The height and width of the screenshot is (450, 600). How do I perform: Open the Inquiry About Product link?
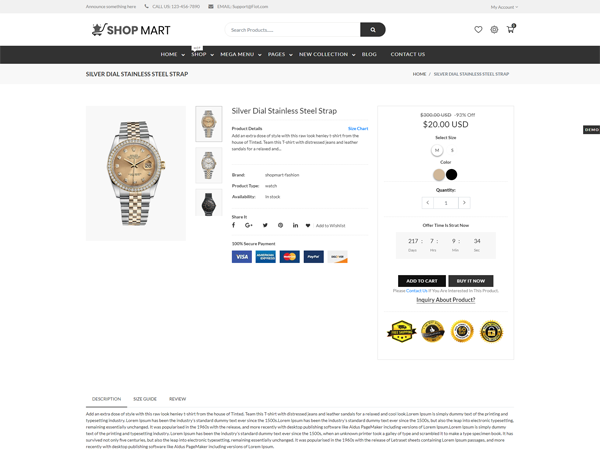click(446, 300)
